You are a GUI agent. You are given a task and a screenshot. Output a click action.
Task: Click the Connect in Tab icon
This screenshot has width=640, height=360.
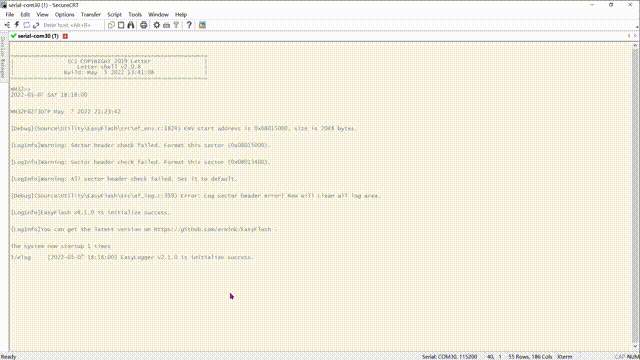coord(27,25)
